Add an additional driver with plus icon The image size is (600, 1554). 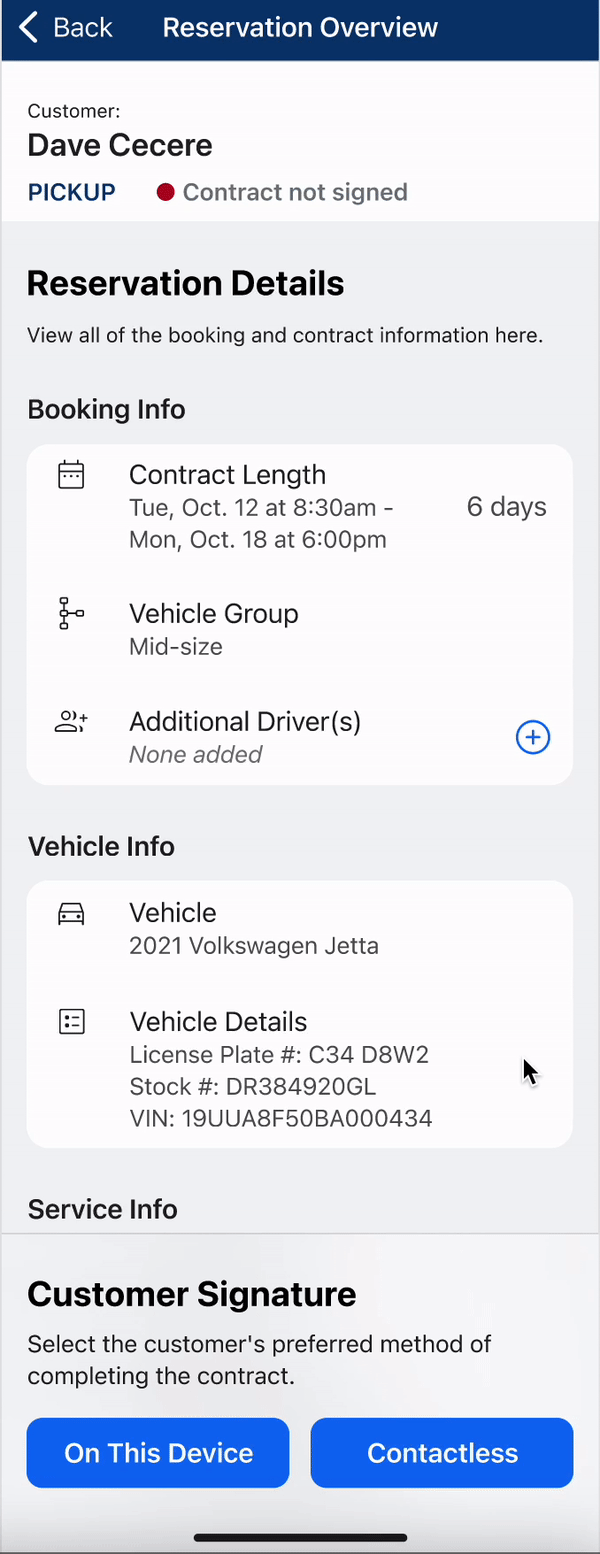tap(533, 738)
